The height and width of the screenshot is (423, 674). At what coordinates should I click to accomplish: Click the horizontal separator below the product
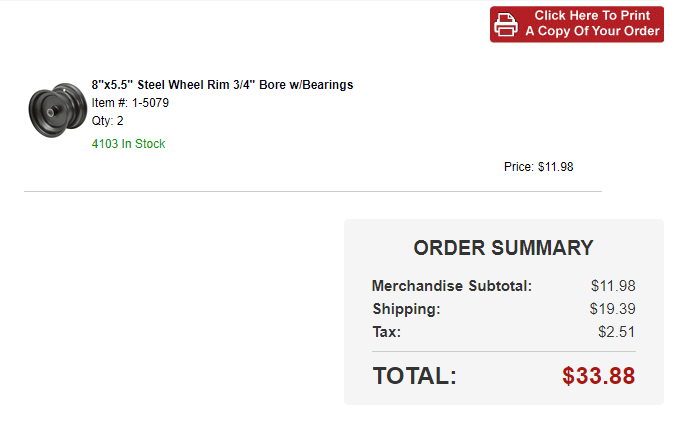click(x=312, y=191)
